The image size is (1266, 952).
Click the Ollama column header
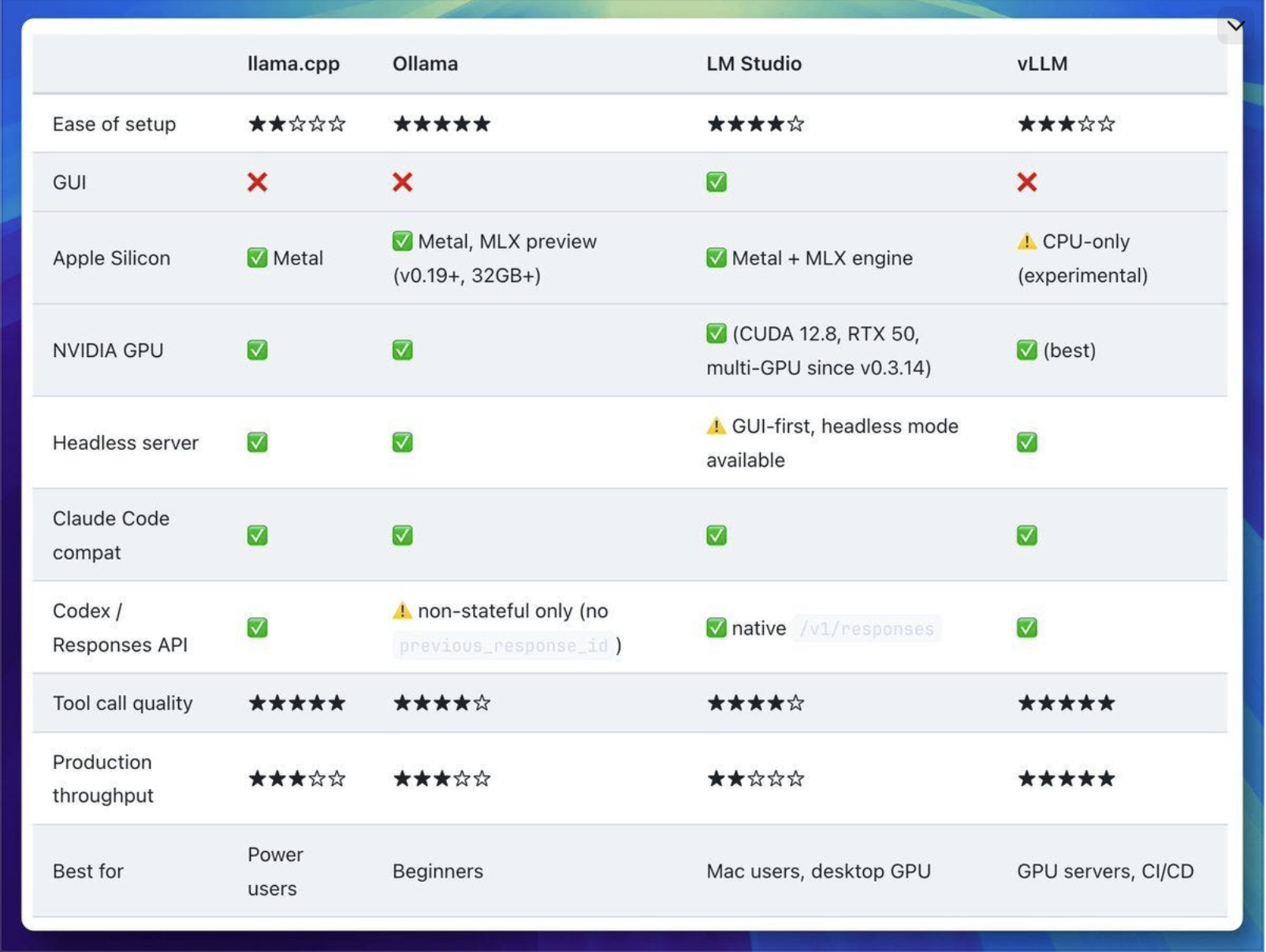425,64
